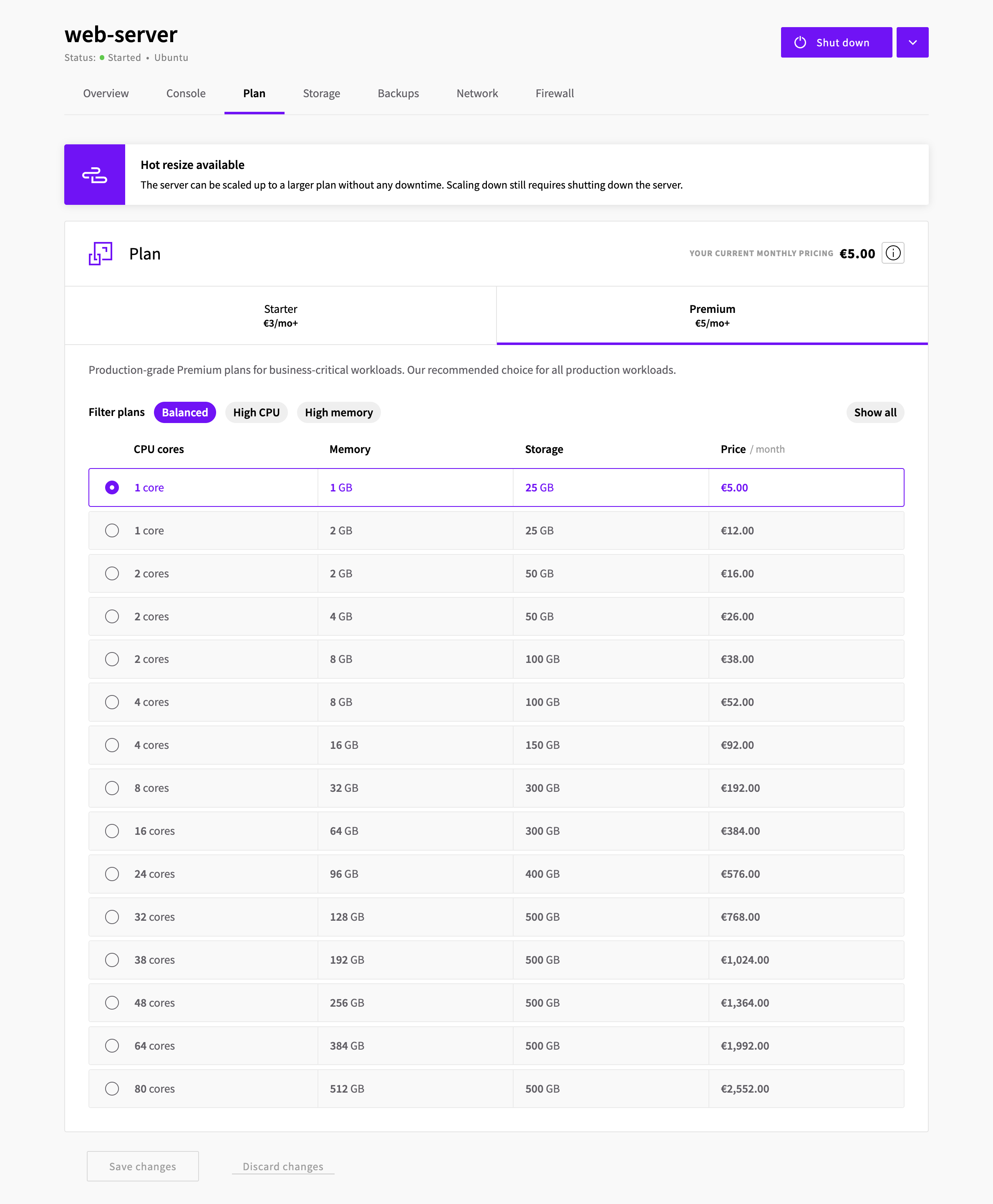
Task: Open the Console tab
Action: click(186, 93)
